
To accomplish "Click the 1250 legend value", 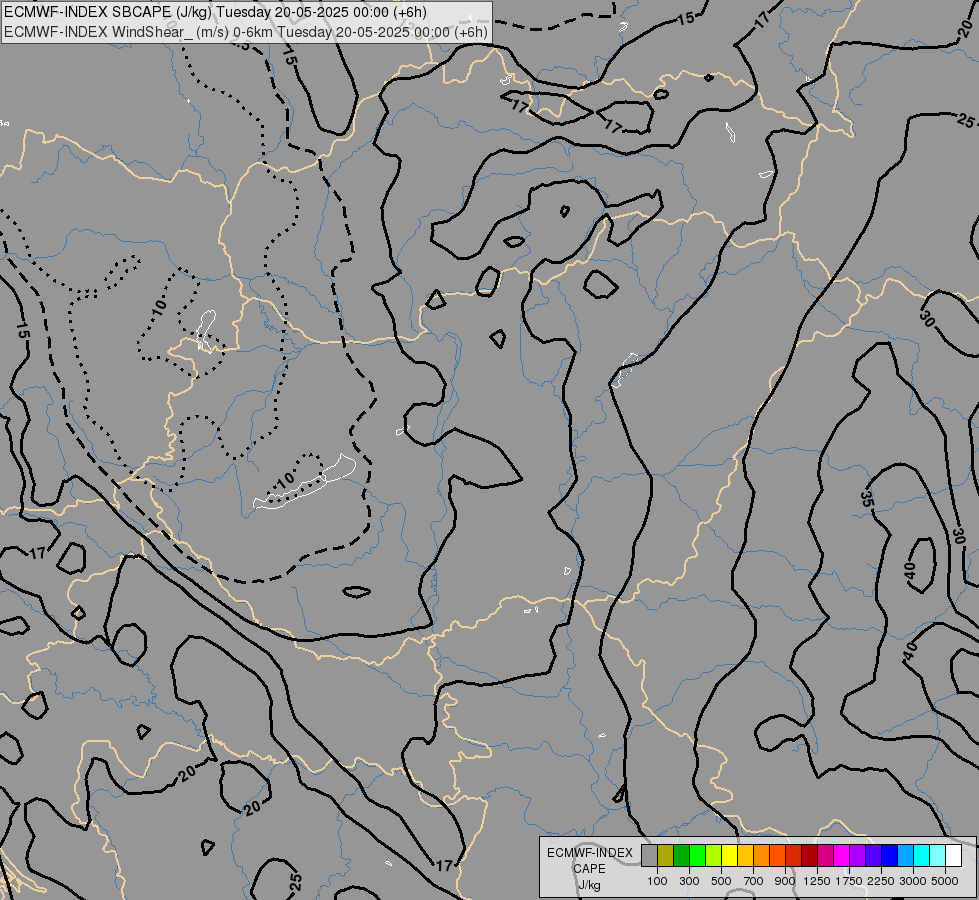I will [x=817, y=881].
